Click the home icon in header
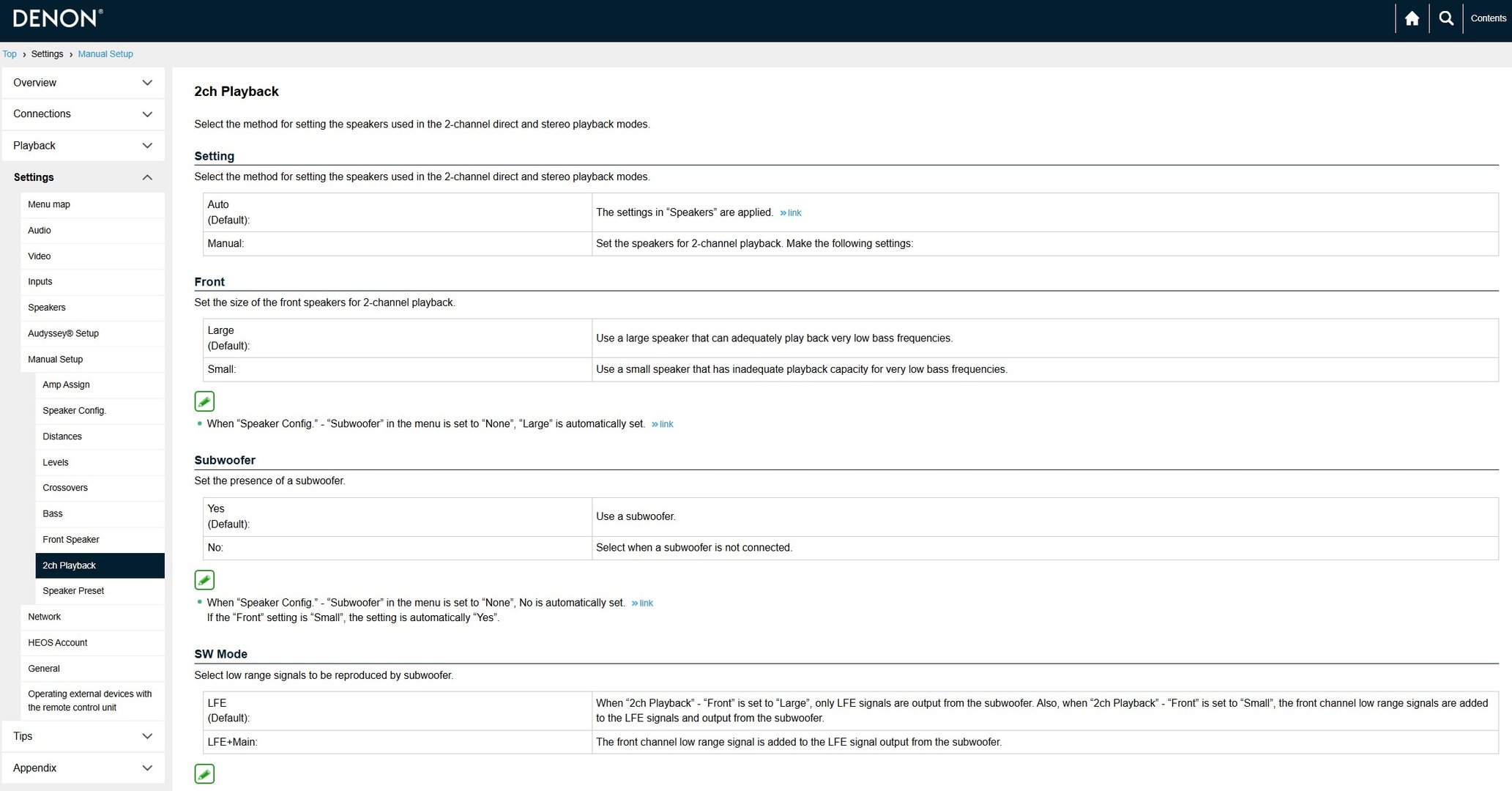 pyautogui.click(x=1412, y=18)
